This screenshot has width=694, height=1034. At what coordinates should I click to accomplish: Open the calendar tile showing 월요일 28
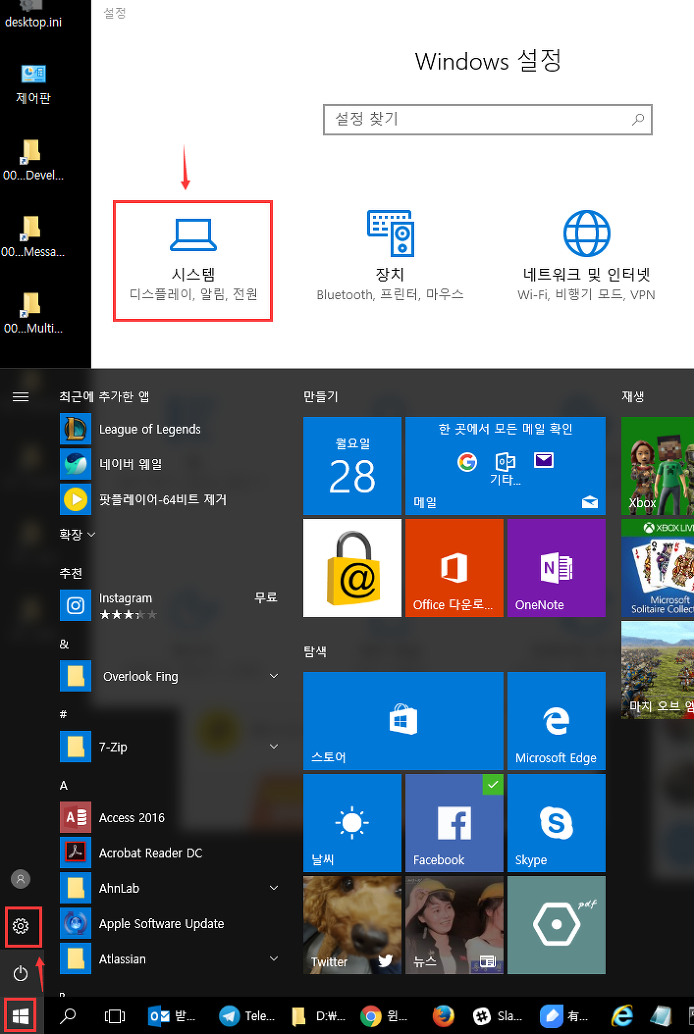[352, 466]
